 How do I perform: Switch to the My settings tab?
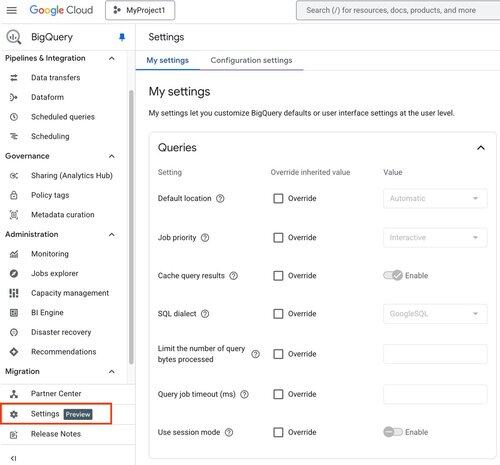168,60
